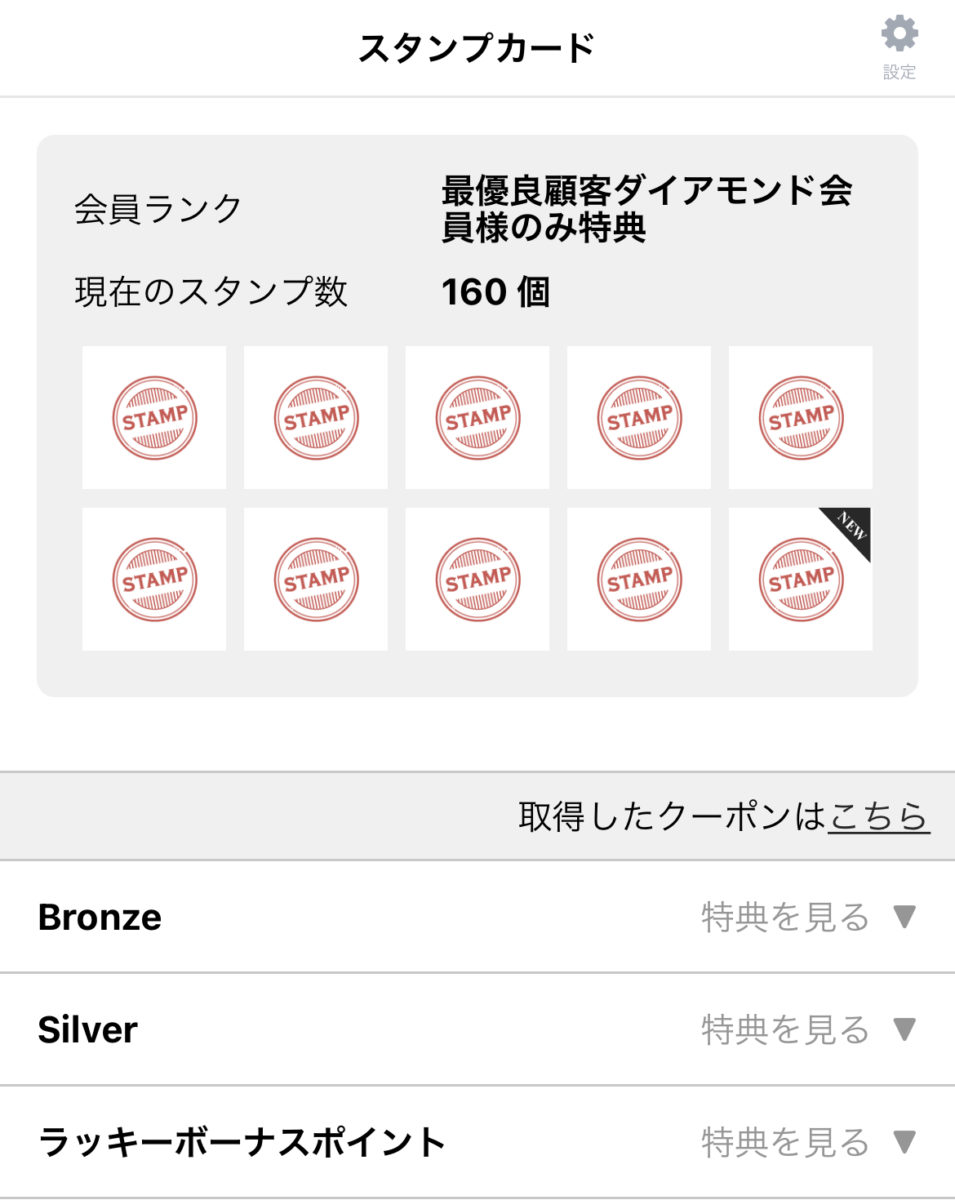955x1200 pixels.
Task: Click the こちら link for acquired coupons
Action: (x=879, y=817)
